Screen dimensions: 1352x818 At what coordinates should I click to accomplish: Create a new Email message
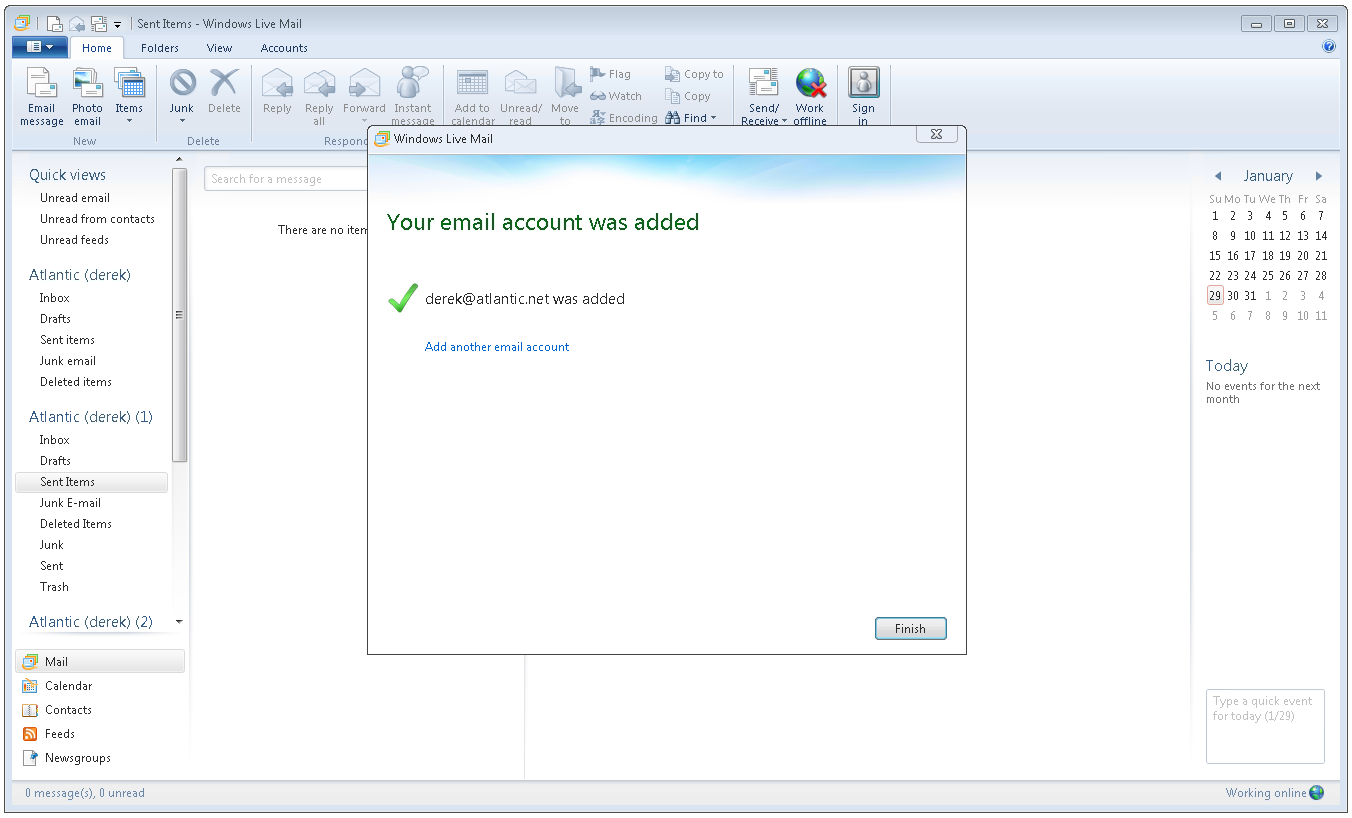41,97
